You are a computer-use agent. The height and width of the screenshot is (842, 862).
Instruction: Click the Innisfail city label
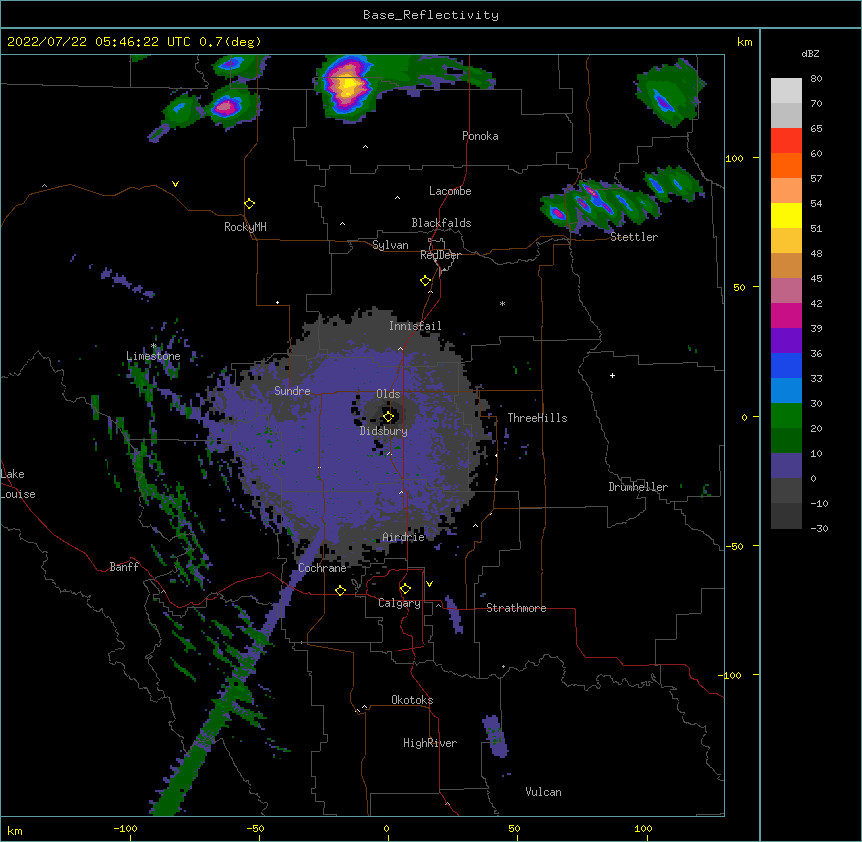pyautogui.click(x=415, y=326)
